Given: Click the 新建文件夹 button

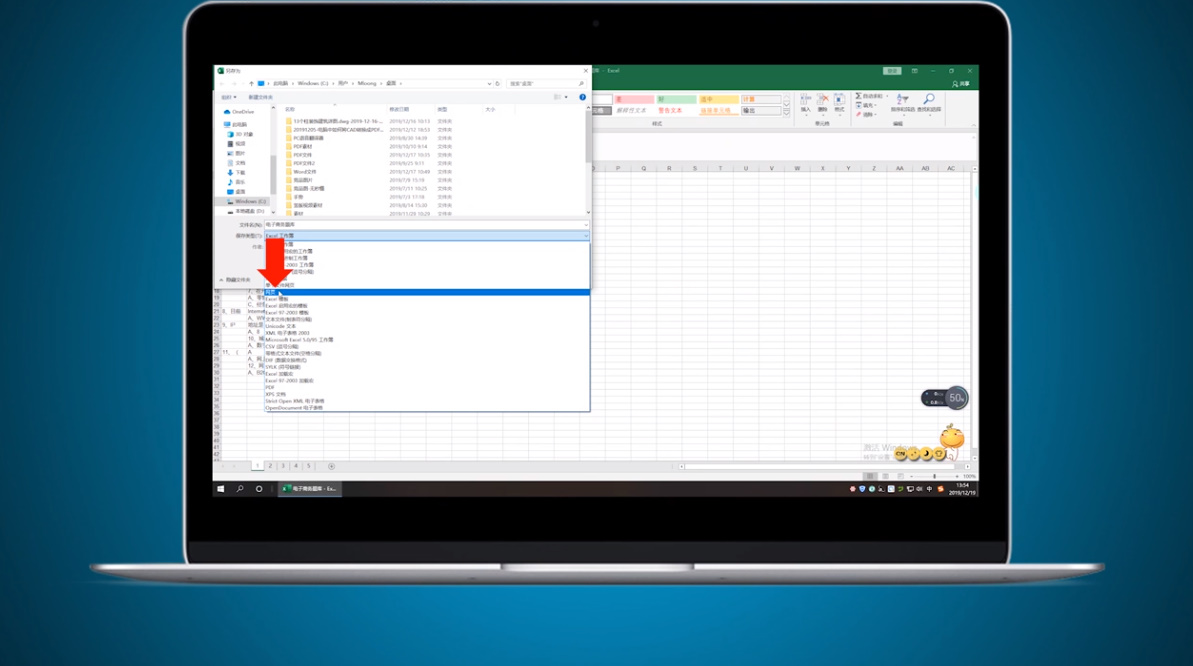Looking at the screenshot, I should (260, 97).
